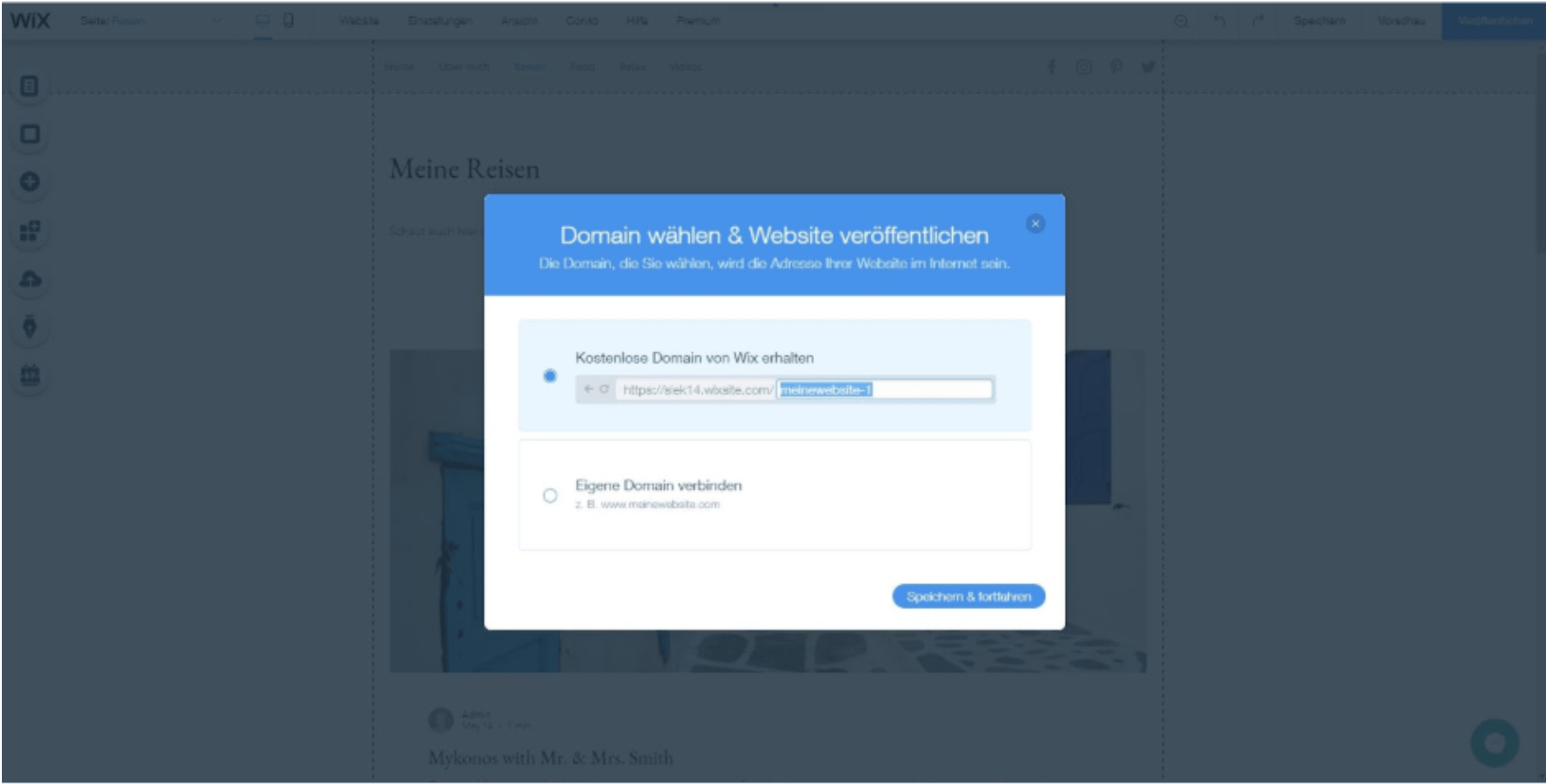Screen dimensions: 1546x784
Task: Click the Instagram icon in site header
Action: (x=1084, y=66)
